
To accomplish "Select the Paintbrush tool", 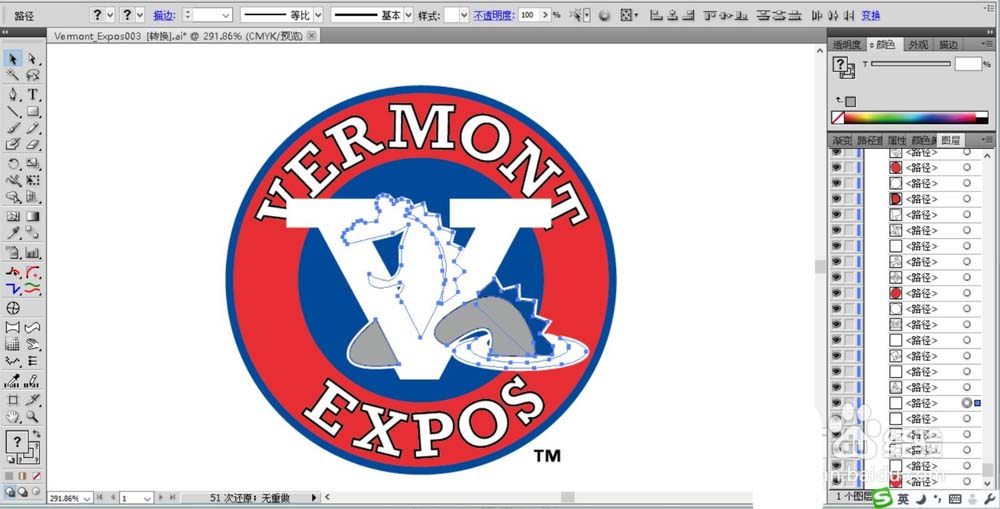I will [13, 128].
